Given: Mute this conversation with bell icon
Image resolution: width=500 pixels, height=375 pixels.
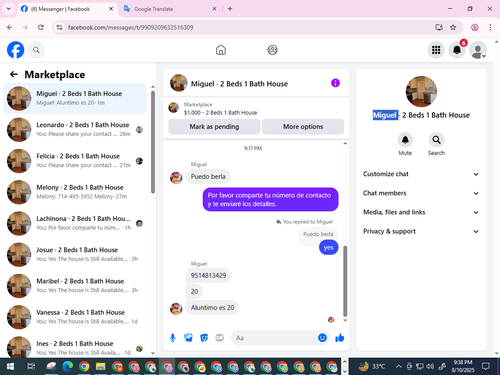Looking at the screenshot, I should coord(405,140).
